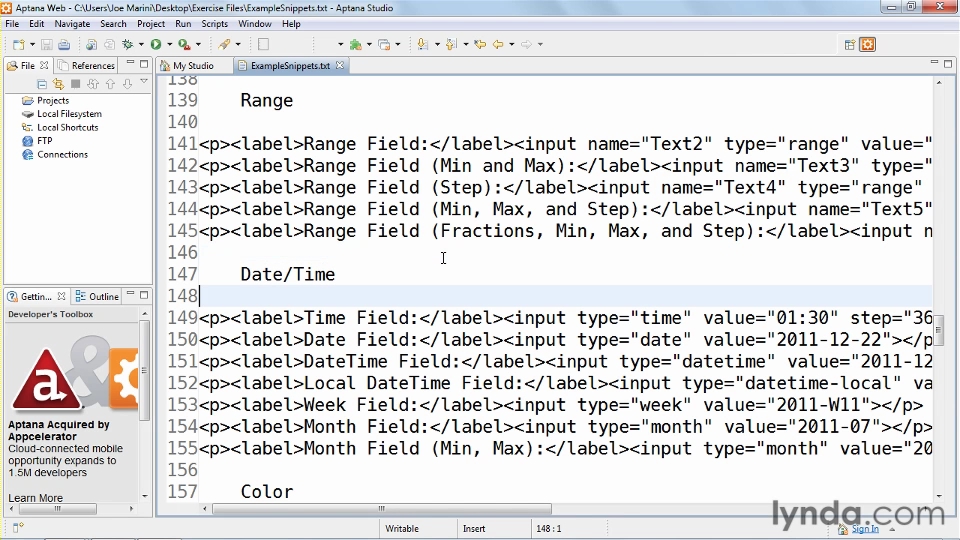Open the Edit menu

(x=37, y=24)
